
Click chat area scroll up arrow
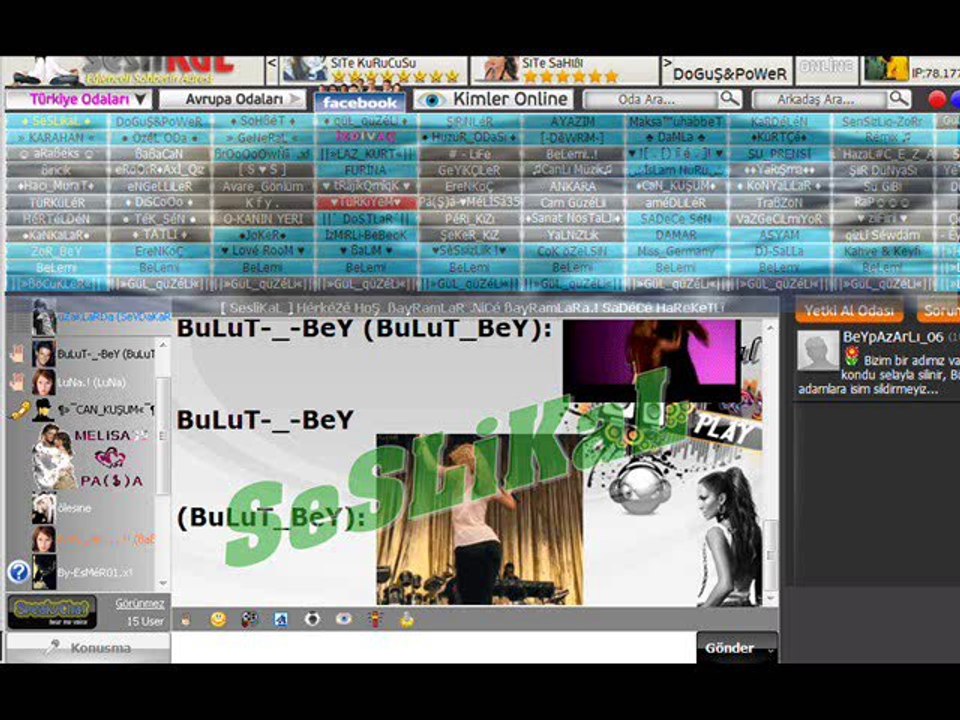pos(770,329)
